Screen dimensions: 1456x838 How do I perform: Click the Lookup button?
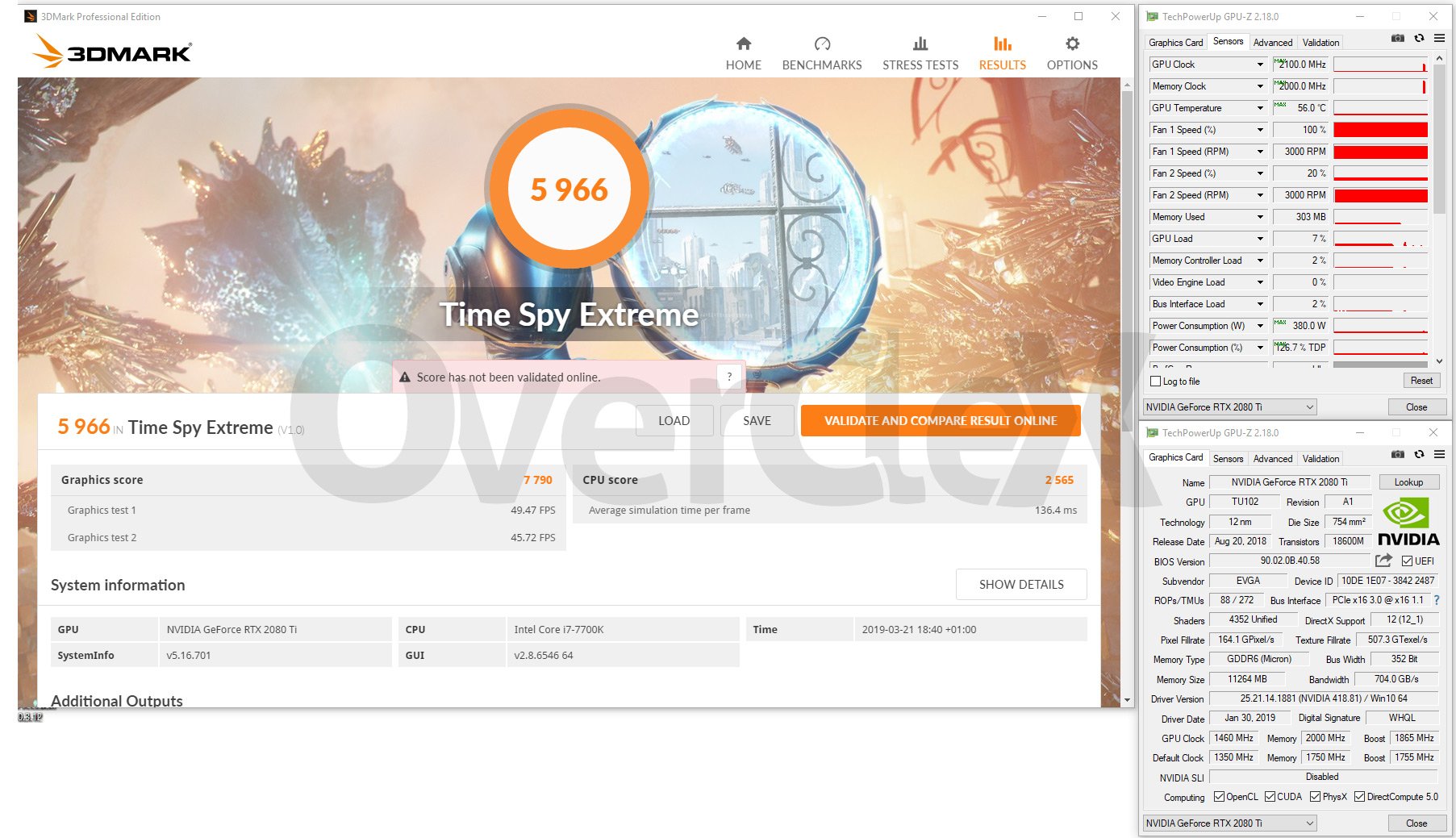(1408, 482)
